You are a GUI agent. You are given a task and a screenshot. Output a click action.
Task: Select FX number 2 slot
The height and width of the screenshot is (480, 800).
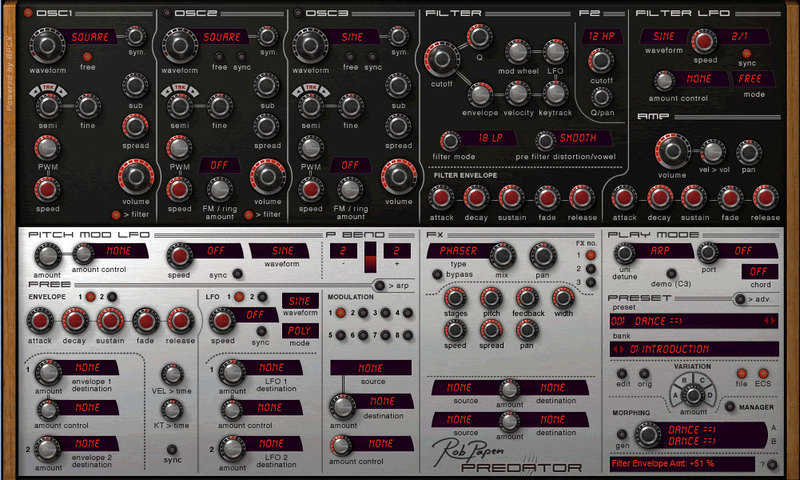pyautogui.click(x=591, y=269)
